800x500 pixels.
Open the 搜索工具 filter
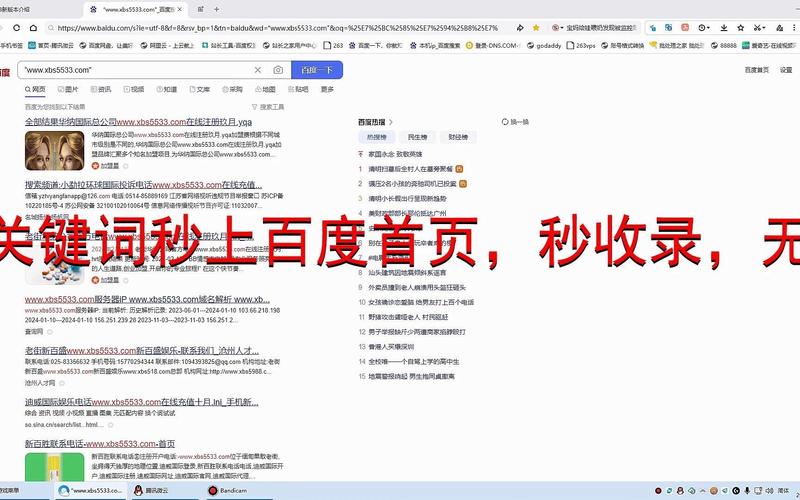pyautogui.click(x=268, y=107)
